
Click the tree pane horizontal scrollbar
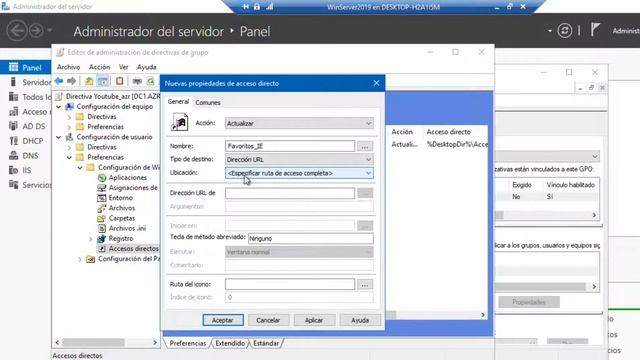click(x=106, y=342)
